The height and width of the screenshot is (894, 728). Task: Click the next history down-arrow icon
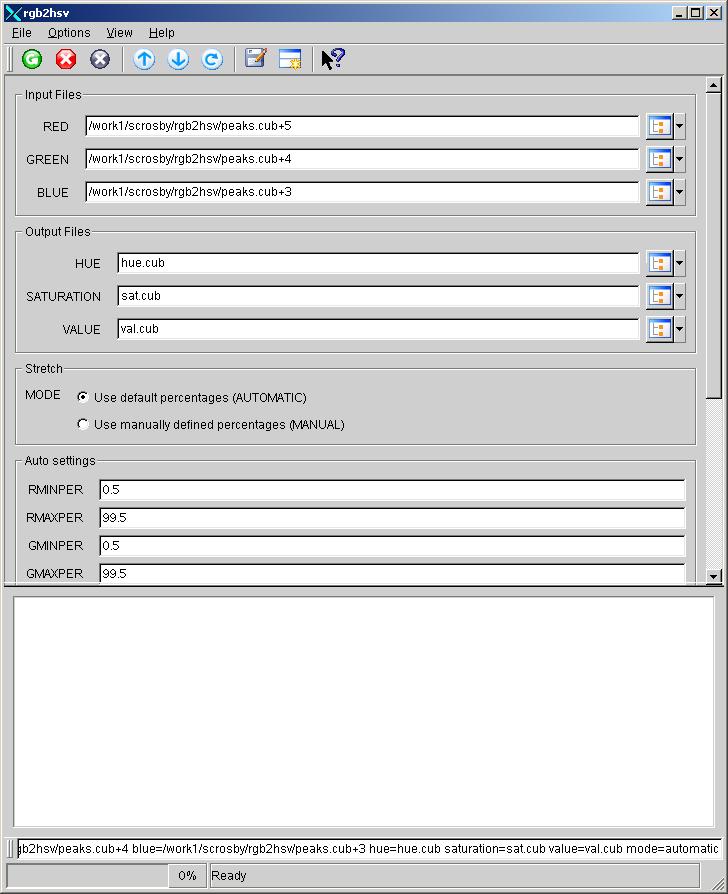pos(178,59)
